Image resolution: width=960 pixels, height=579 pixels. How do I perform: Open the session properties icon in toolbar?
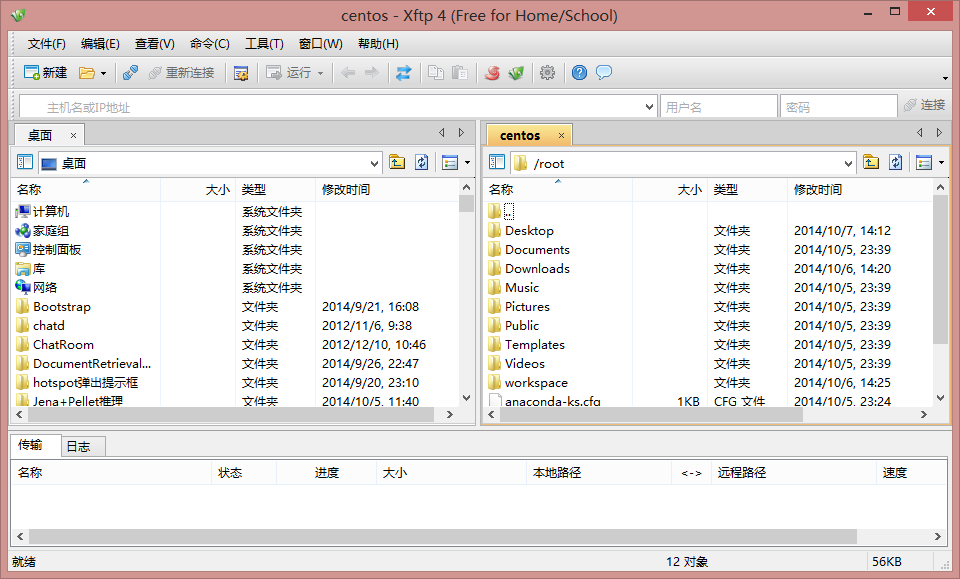coord(241,73)
